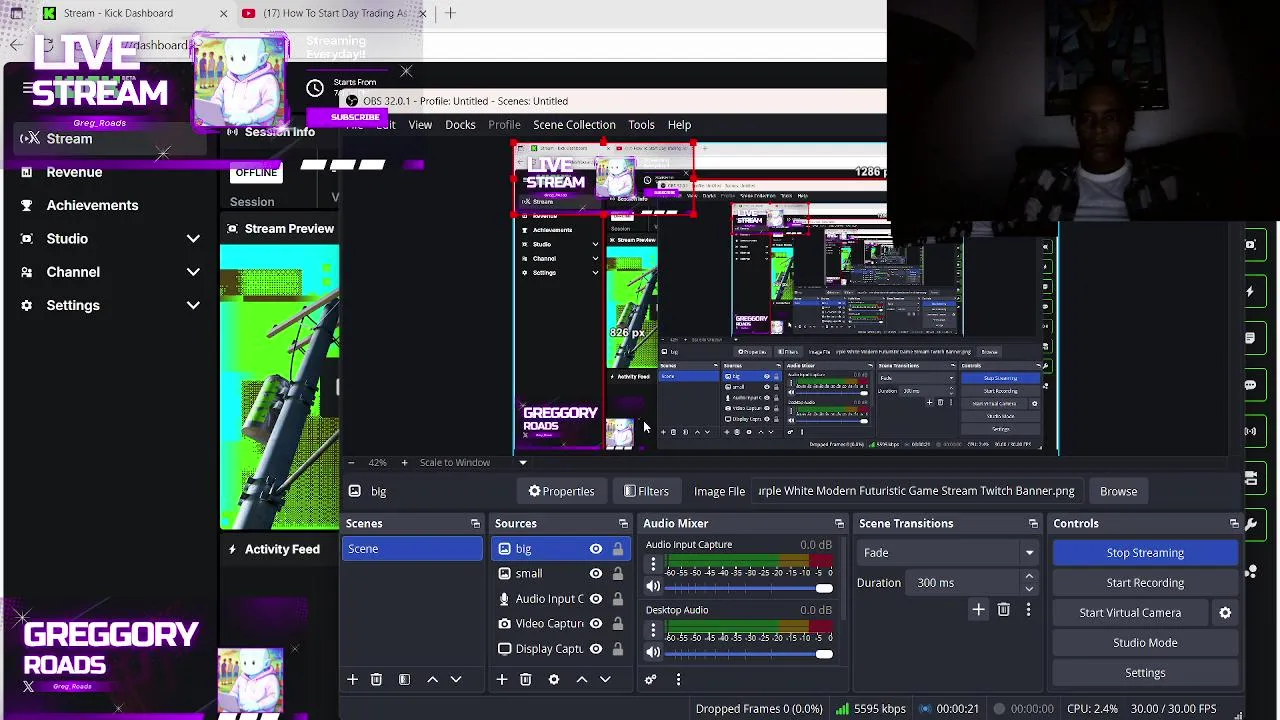Open source properties gear in Sources toolbar
The image size is (1280, 720).
pyautogui.click(x=554, y=680)
